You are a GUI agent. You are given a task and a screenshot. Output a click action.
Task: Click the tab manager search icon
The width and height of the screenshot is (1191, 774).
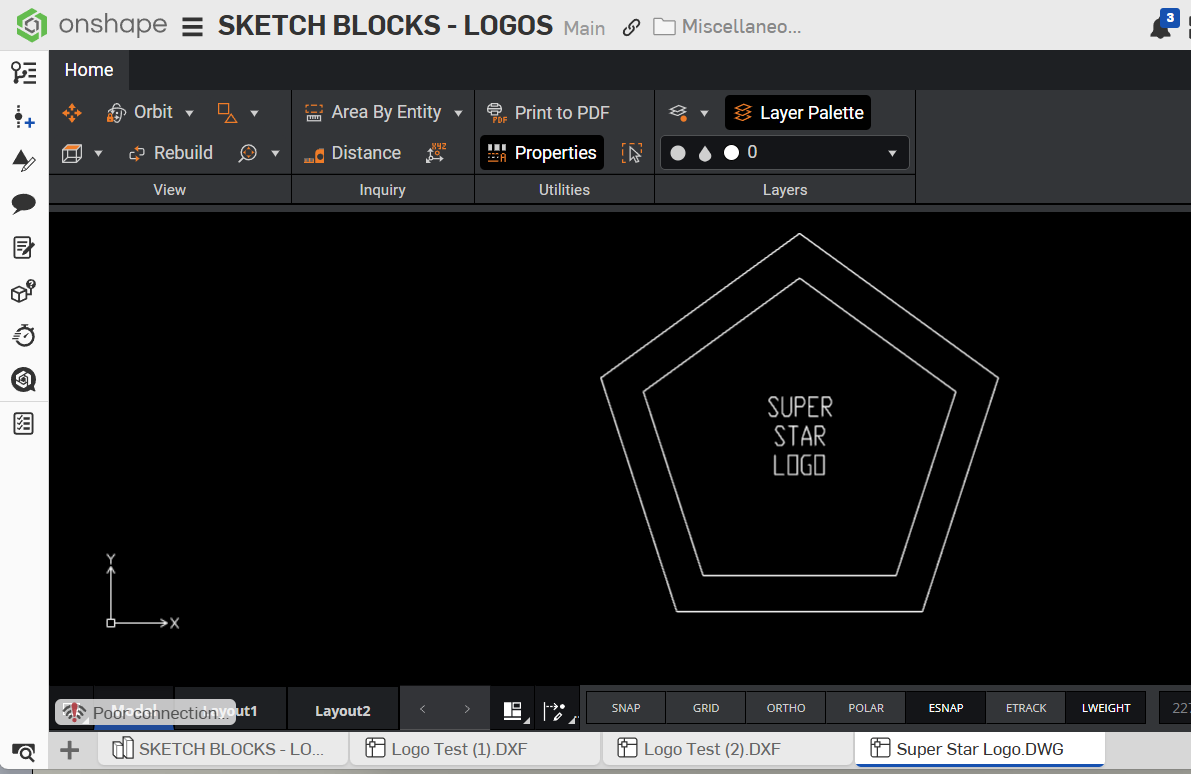24,752
